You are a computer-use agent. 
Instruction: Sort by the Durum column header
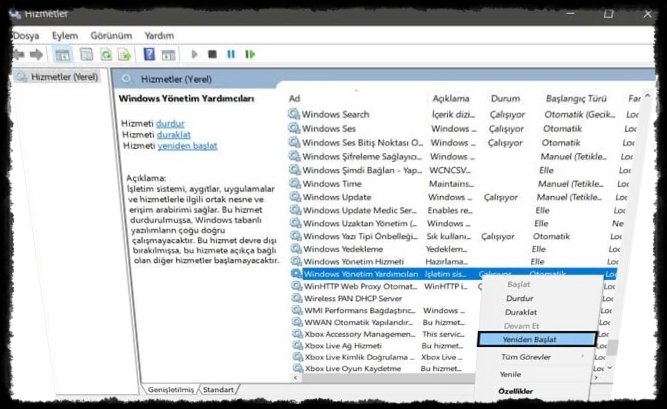tap(505, 98)
